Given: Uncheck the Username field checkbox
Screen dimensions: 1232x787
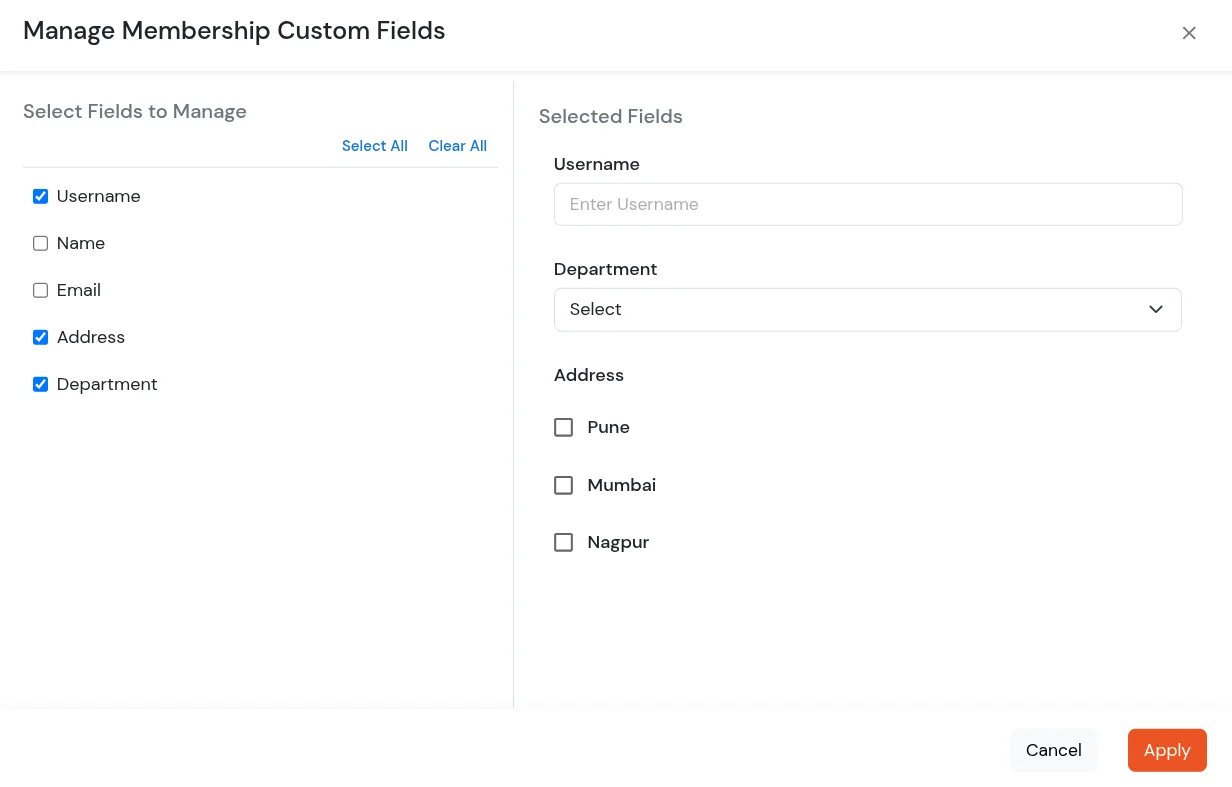Looking at the screenshot, I should [x=40, y=196].
